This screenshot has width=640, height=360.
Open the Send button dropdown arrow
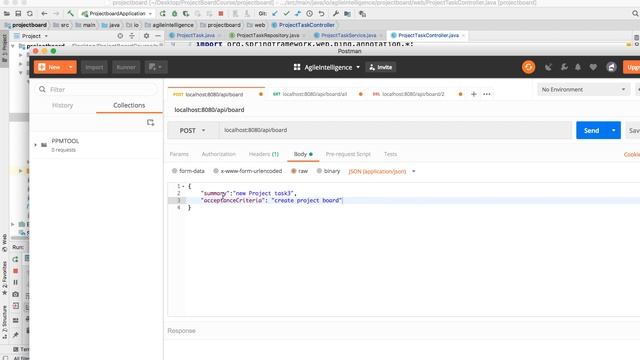[x=613, y=130]
